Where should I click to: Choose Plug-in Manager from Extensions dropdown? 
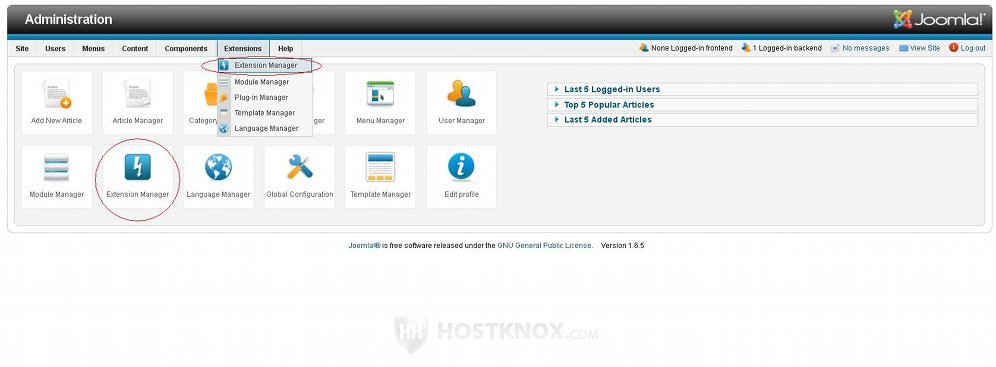266,98
